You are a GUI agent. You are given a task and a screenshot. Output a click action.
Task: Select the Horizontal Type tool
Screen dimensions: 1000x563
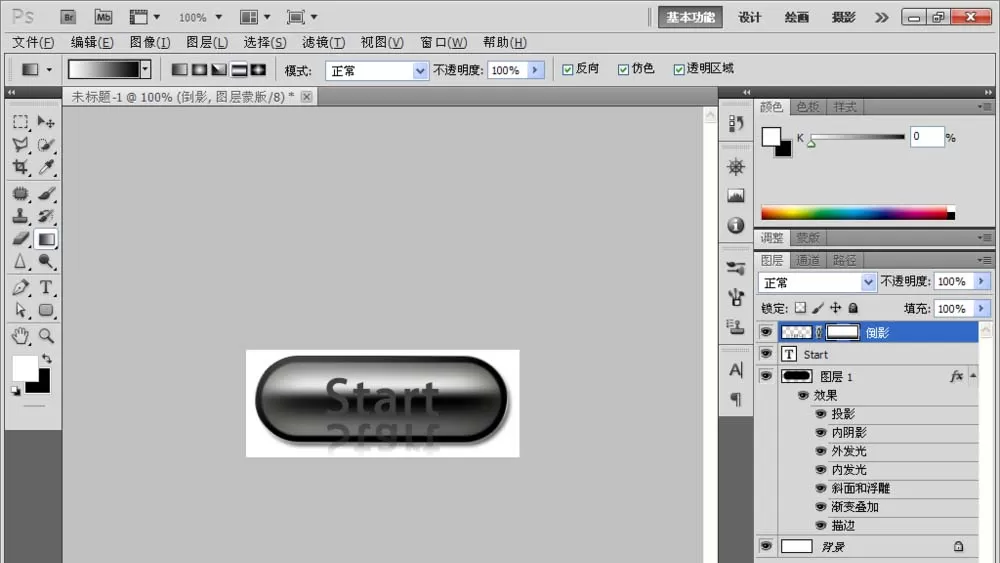[46, 288]
